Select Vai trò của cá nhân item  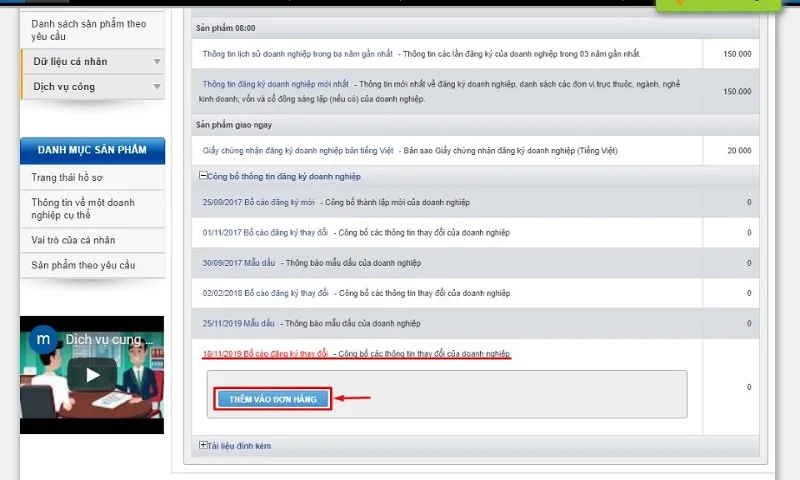(73, 240)
